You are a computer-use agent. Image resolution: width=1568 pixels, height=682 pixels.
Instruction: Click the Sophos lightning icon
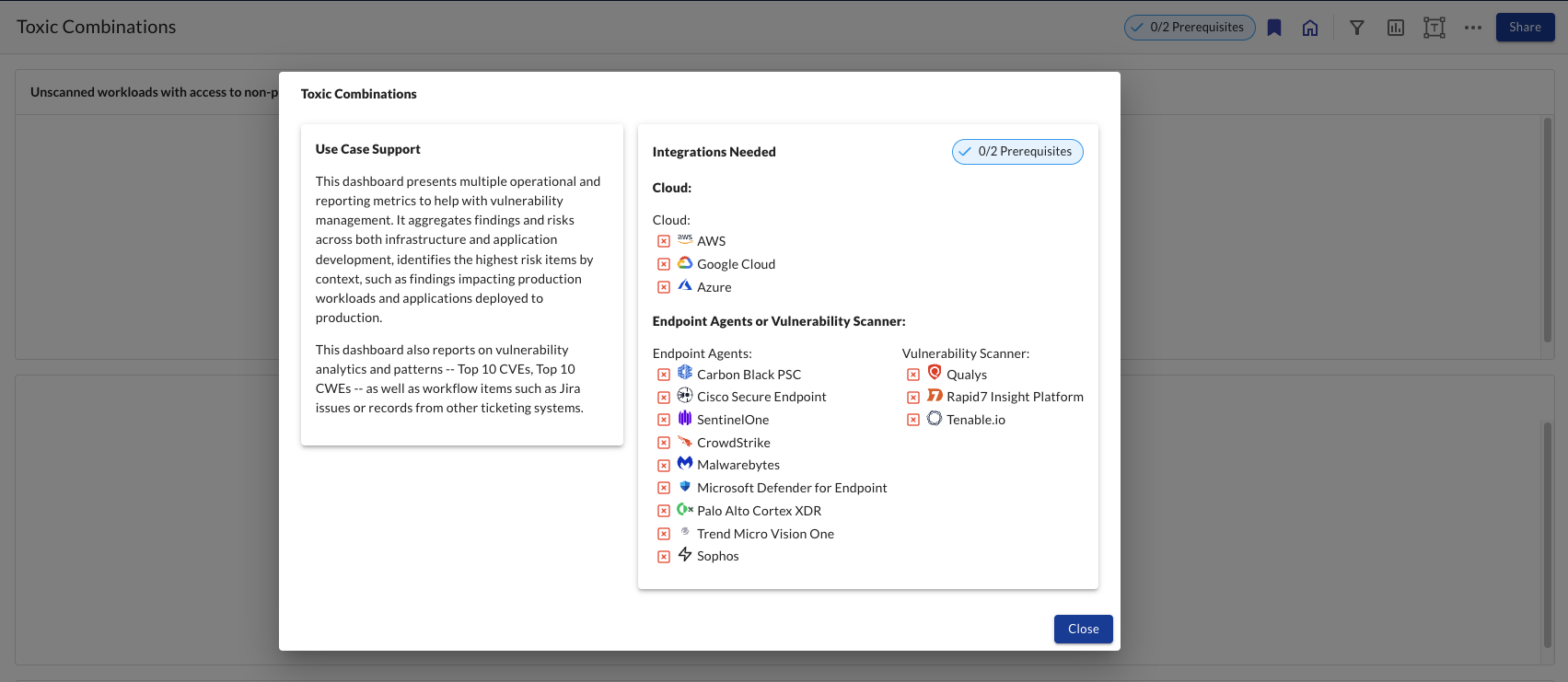tap(685, 554)
